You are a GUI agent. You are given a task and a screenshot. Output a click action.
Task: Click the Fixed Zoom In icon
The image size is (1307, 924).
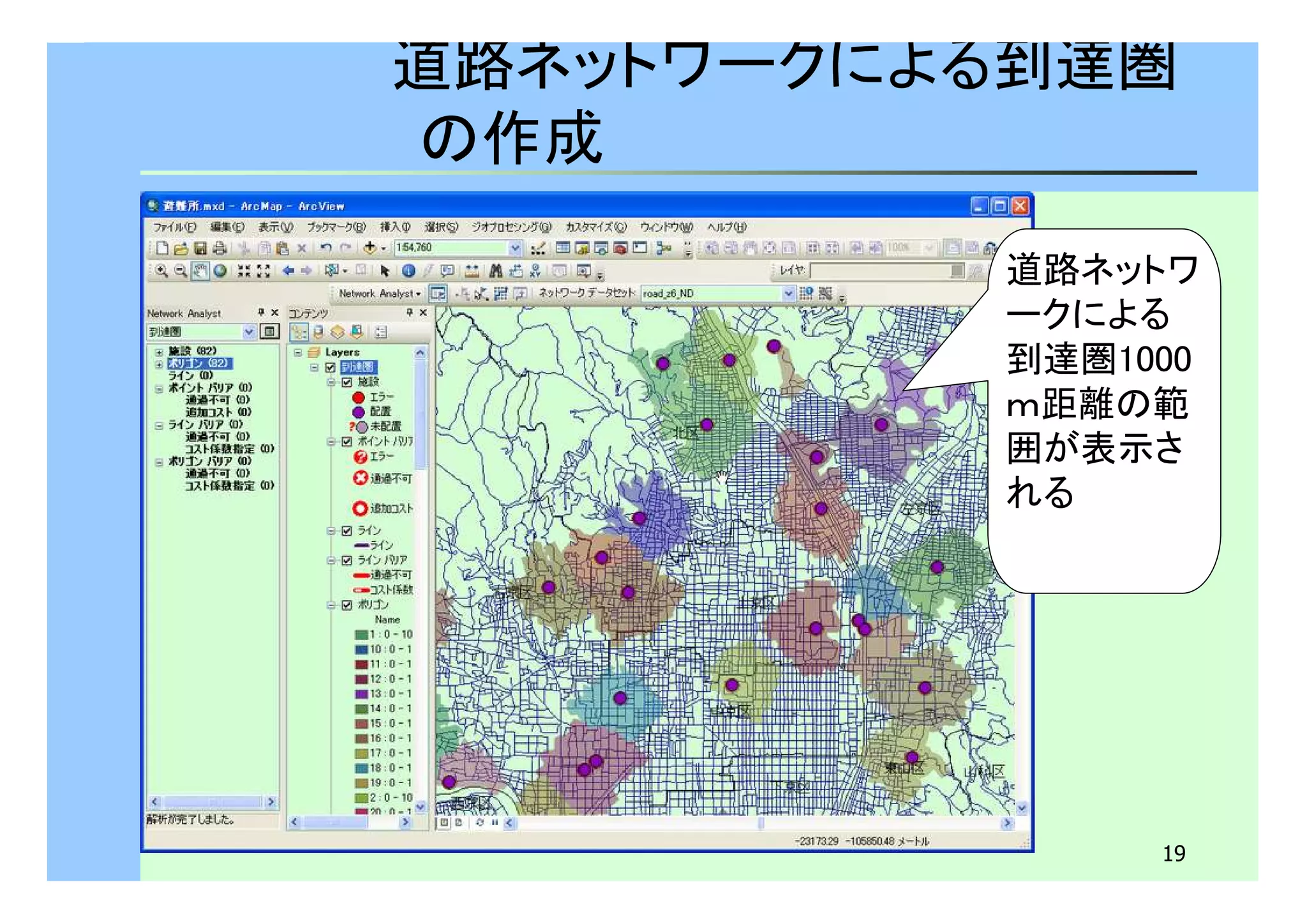coord(244,271)
